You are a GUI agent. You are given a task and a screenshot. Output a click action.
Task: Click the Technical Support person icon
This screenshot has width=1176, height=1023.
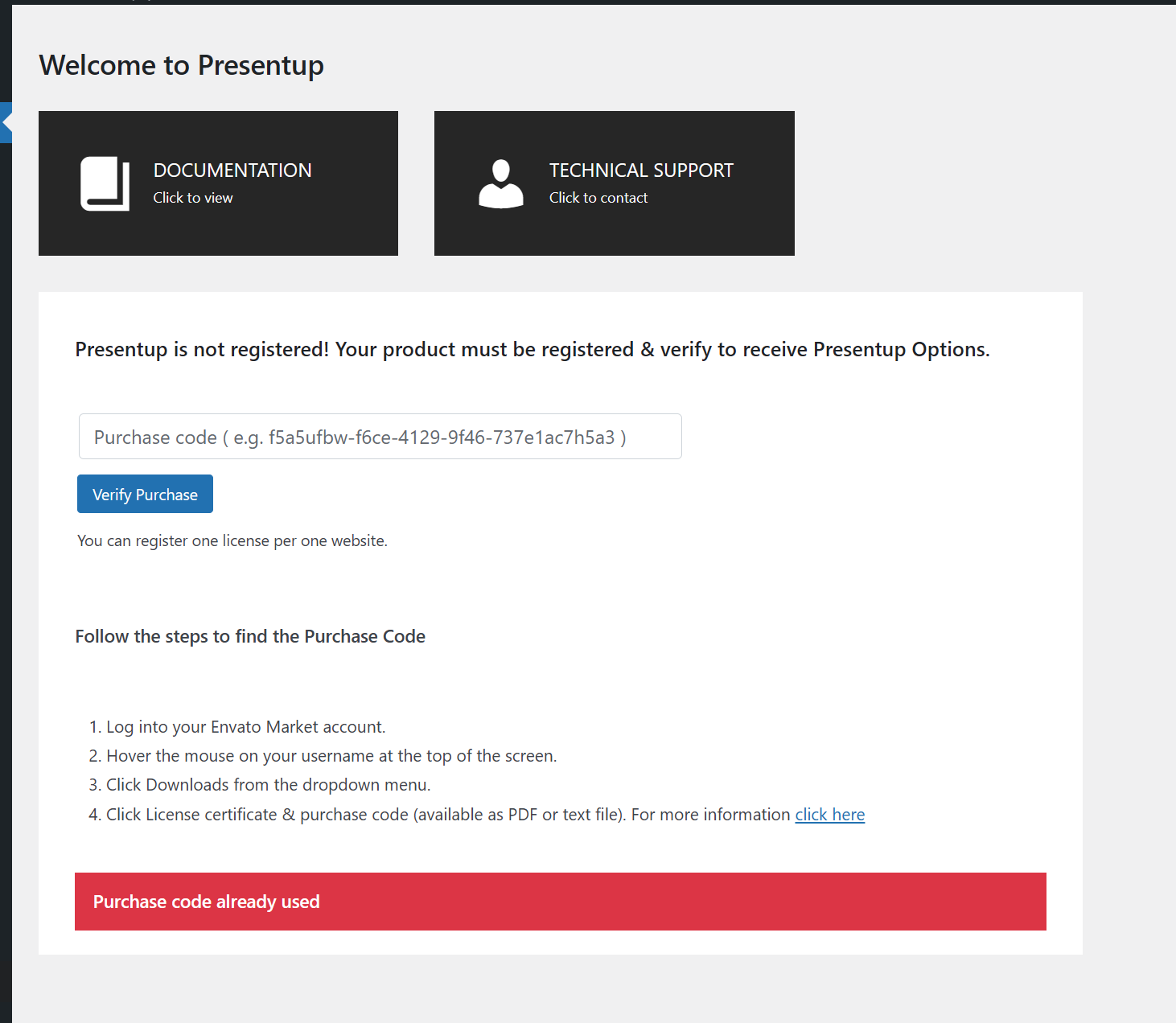[x=500, y=184]
